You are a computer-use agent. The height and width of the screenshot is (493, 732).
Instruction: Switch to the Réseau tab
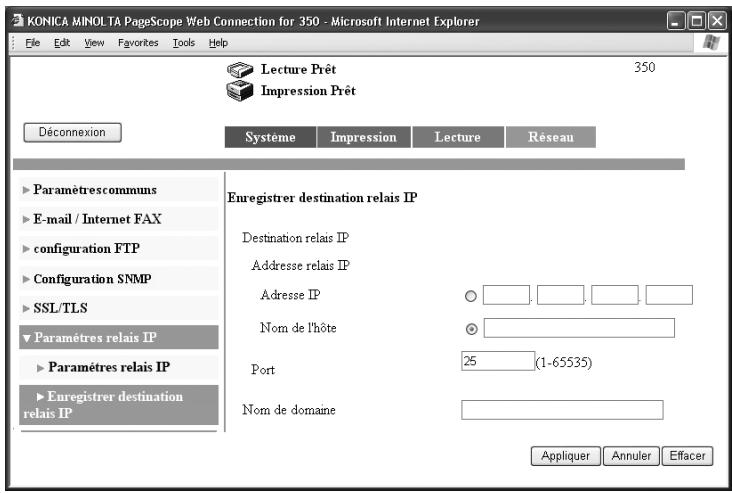[x=551, y=137]
